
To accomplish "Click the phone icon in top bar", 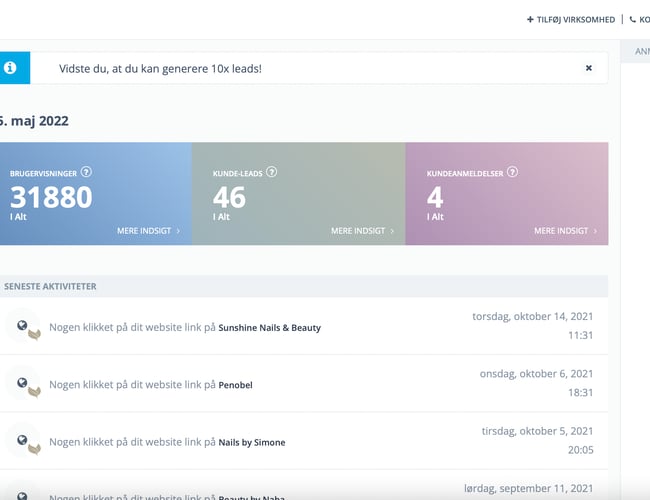I will pos(632,19).
